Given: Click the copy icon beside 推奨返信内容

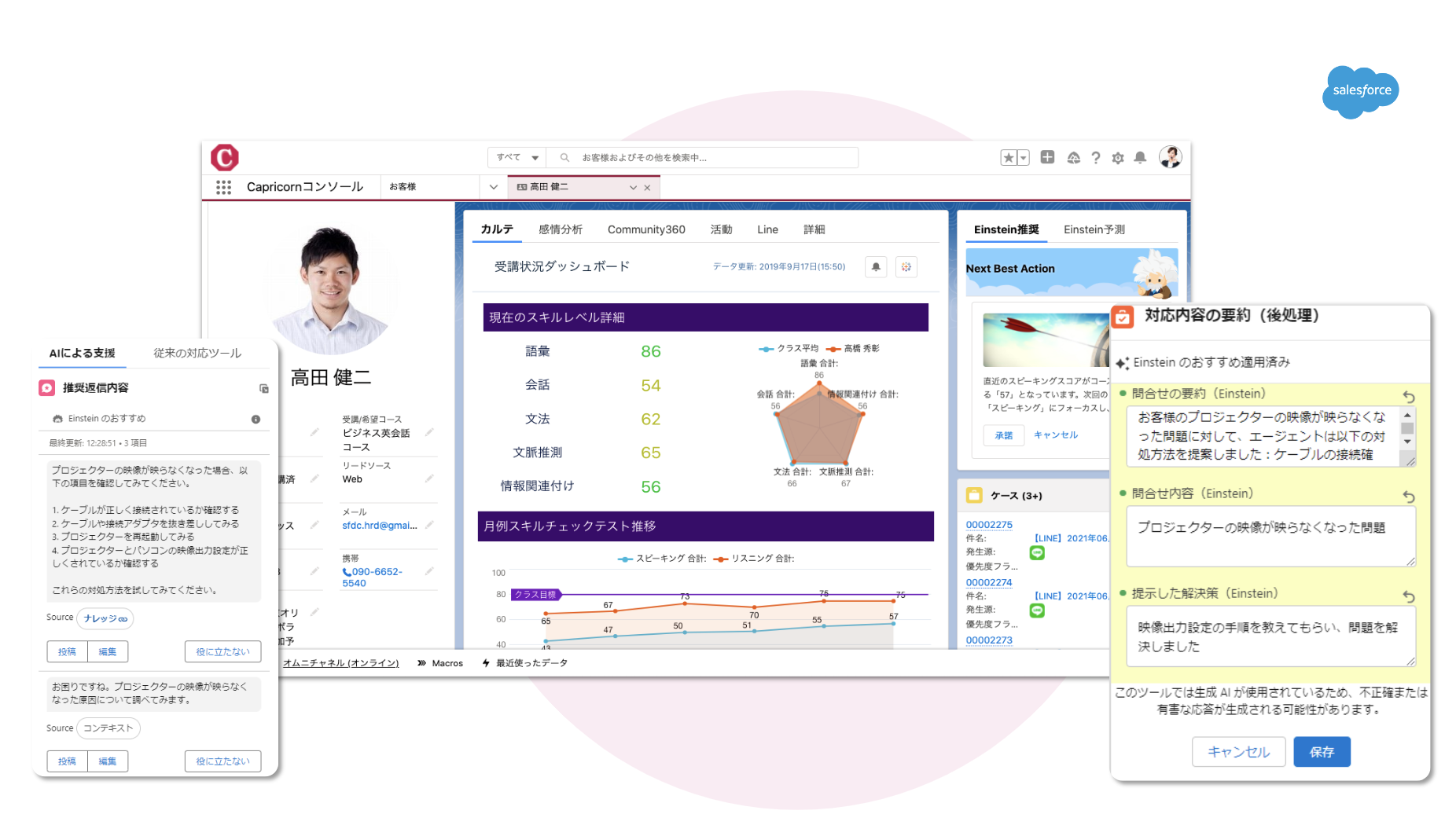Looking at the screenshot, I should [x=263, y=387].
